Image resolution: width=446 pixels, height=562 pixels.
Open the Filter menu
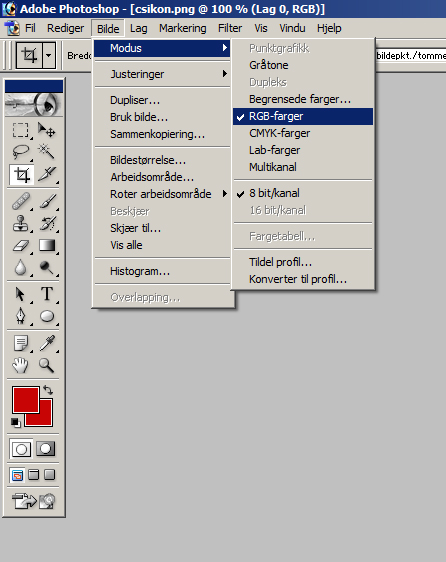(230, 28)
